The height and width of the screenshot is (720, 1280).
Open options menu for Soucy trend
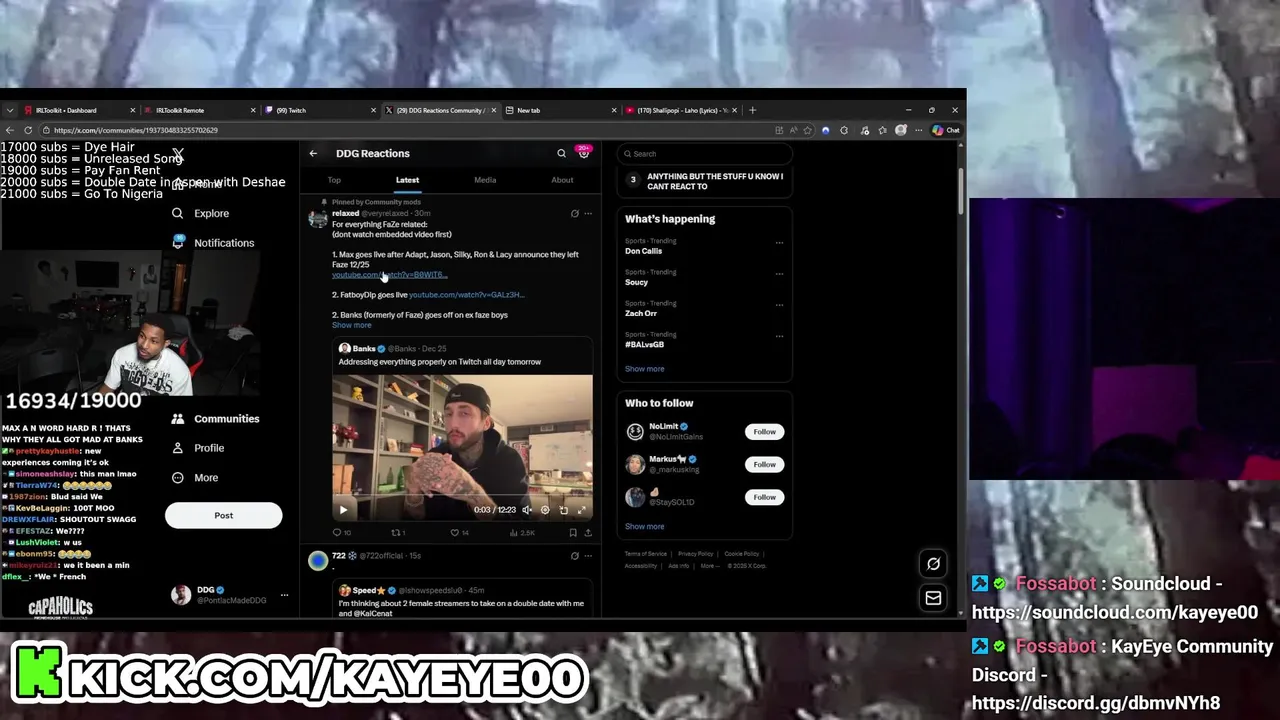pos(779,273)
